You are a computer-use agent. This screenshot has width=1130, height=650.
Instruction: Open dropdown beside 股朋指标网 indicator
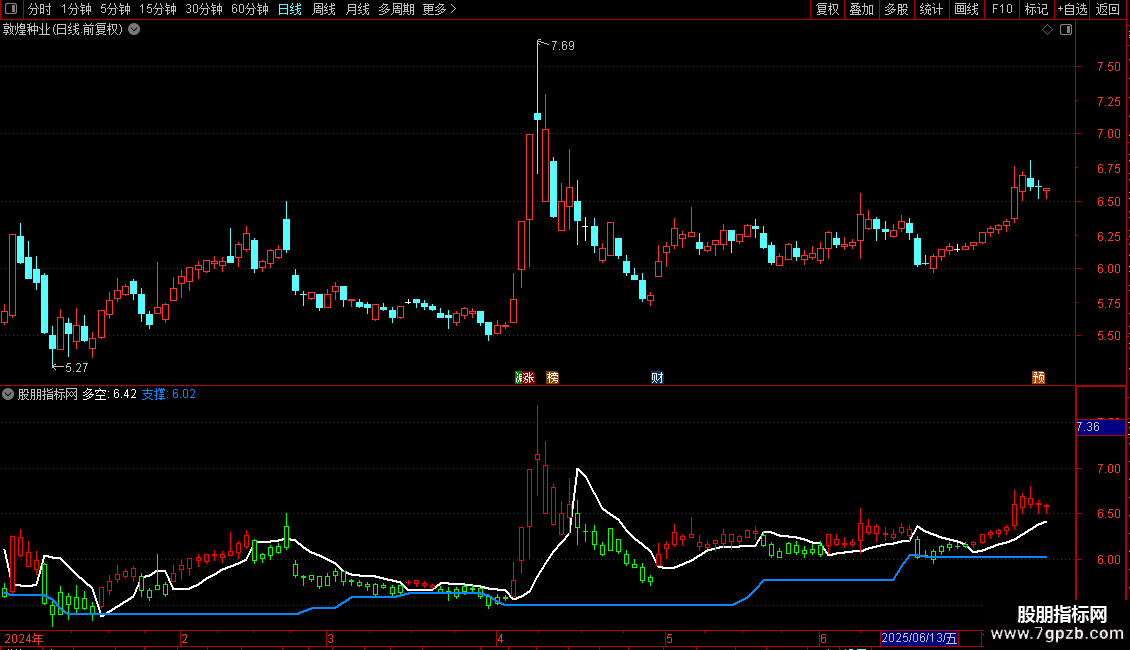(8, 394)
